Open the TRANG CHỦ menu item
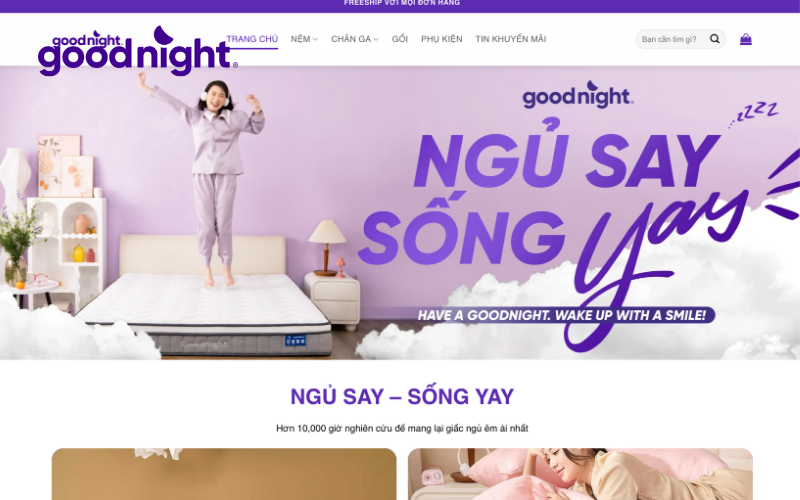The image size is (800, 500). [x=252, y=39]
